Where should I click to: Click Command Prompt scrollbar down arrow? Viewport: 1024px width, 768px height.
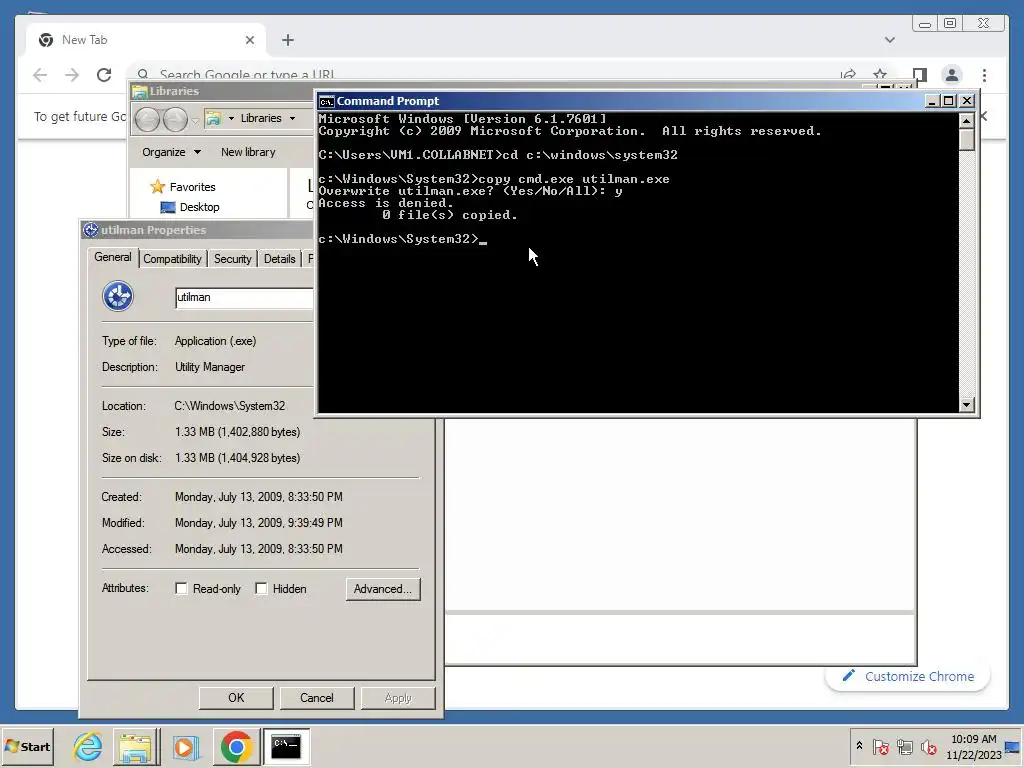[x=967, y=405]
